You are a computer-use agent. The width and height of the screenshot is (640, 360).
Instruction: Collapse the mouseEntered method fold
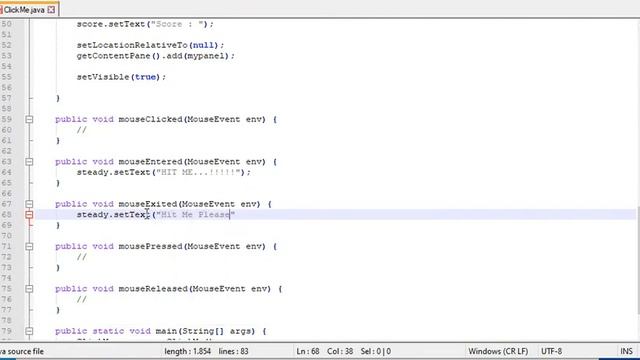pos(29,162)
